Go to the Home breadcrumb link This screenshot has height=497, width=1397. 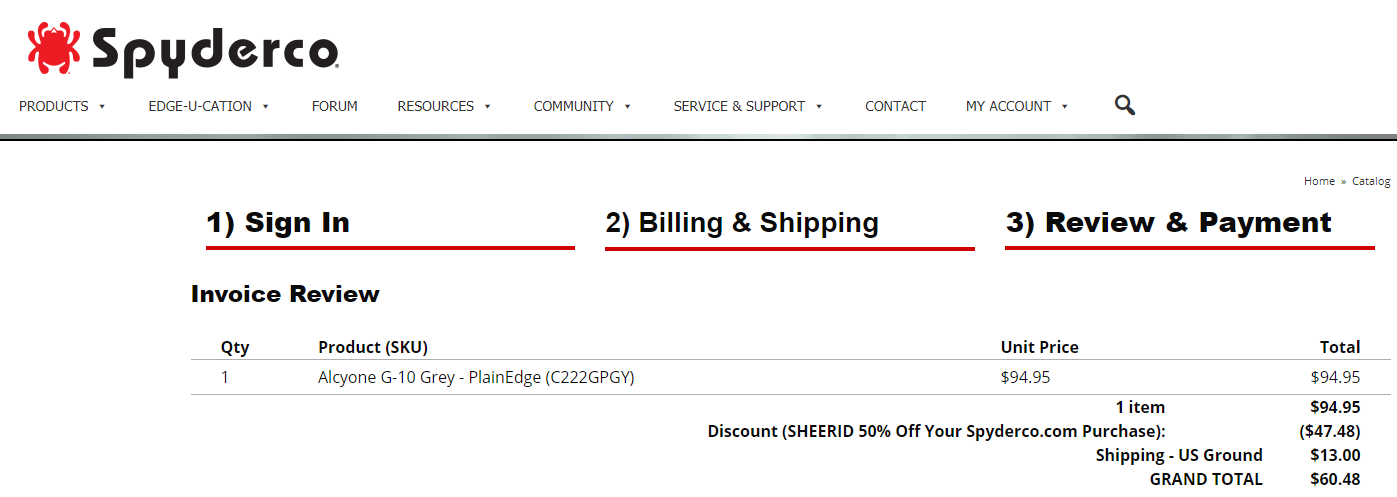(x=1319, y=181)
